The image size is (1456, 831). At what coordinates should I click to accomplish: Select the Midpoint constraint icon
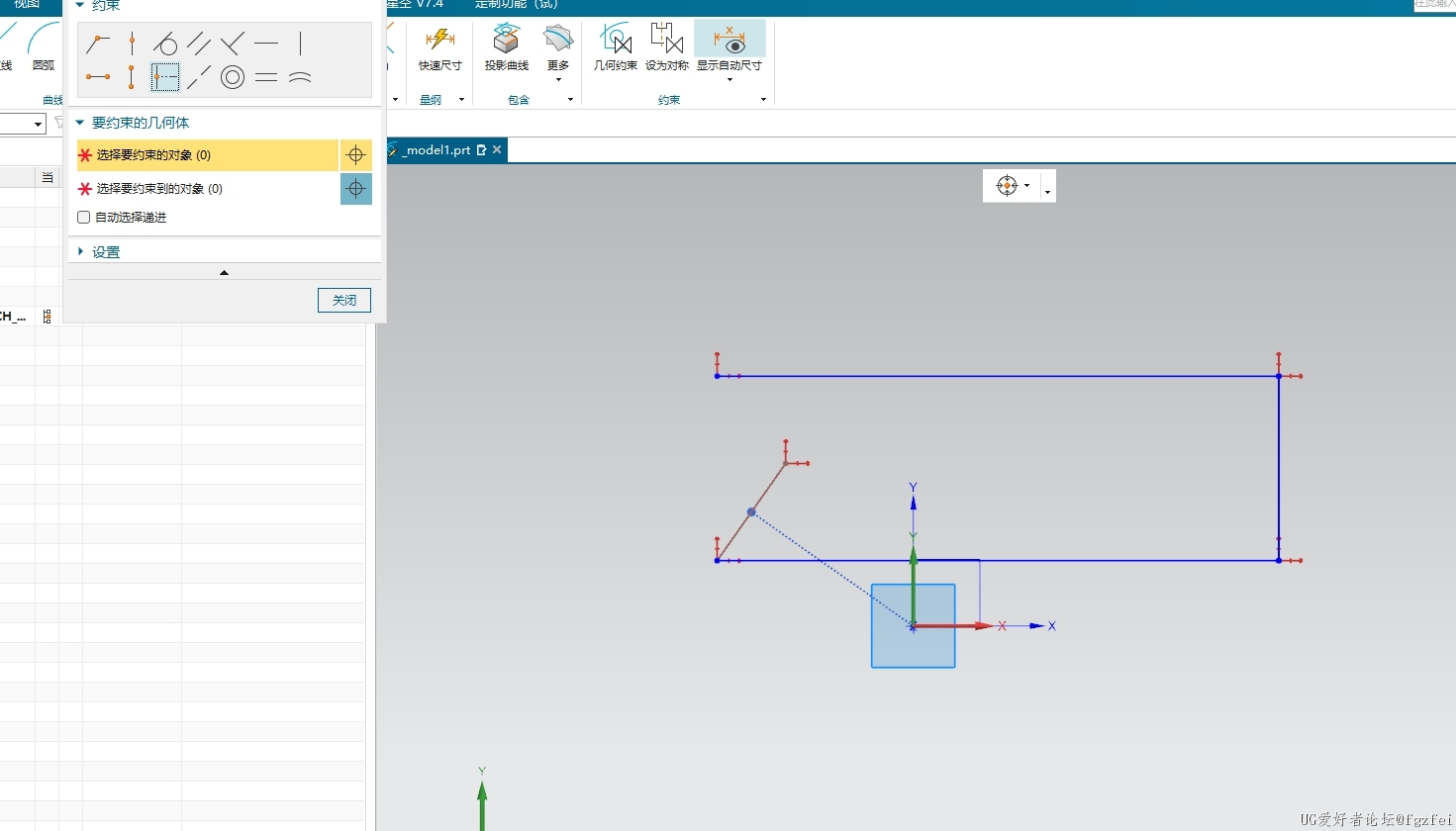pos(165,77)
